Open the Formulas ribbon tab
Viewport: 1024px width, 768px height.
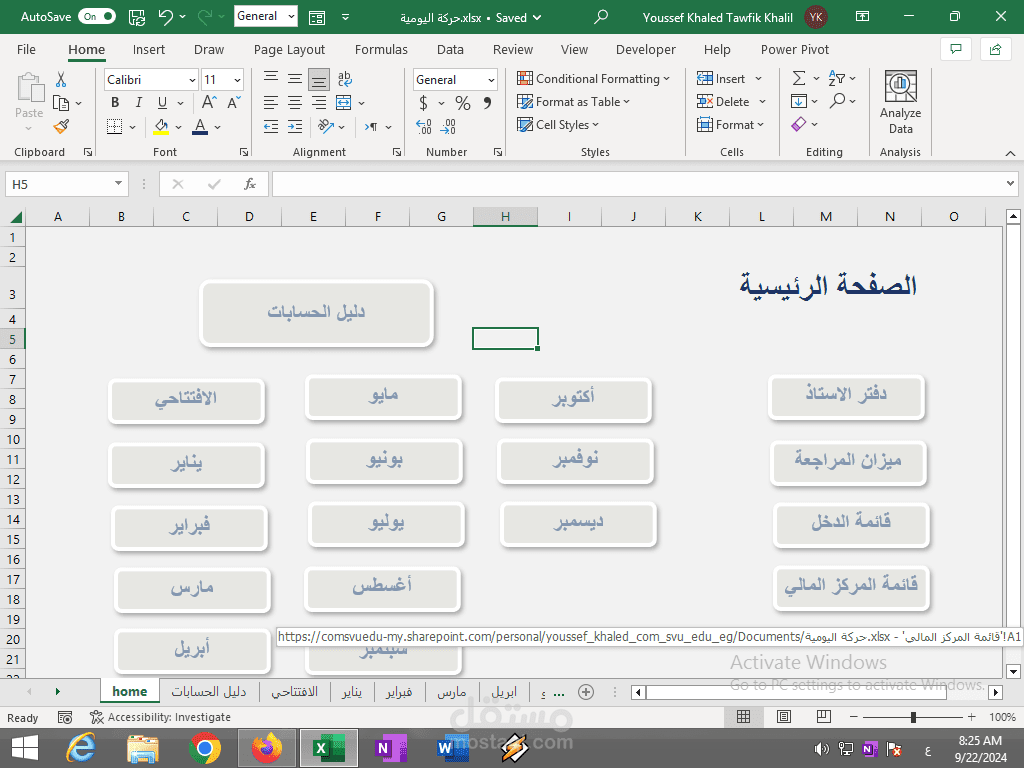pos(381,50)
